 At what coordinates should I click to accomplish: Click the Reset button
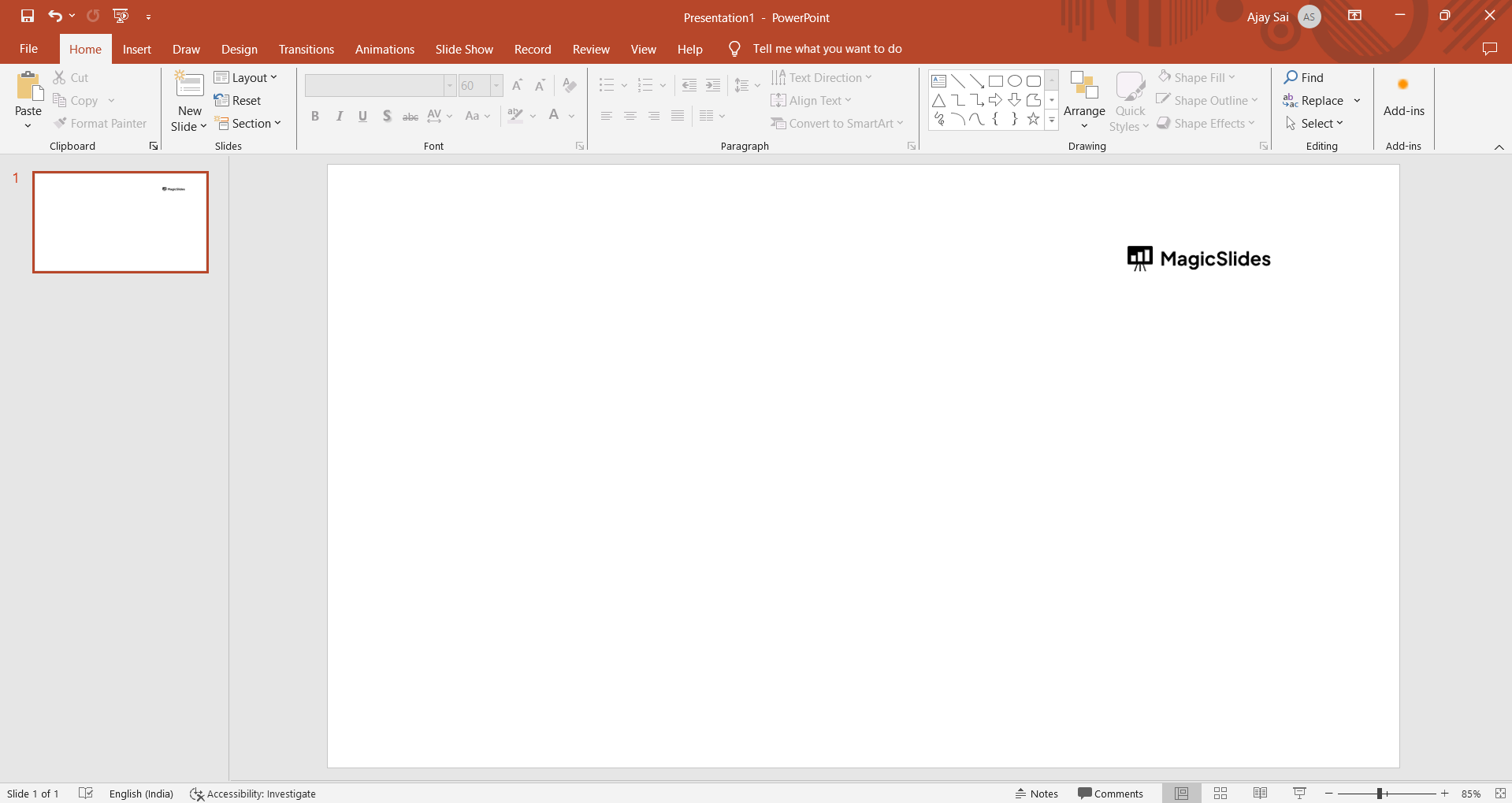point(238,101)
